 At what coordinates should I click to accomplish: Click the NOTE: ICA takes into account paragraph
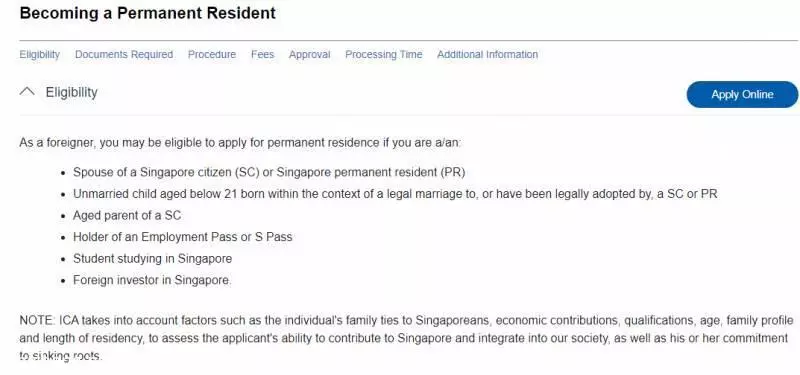click(x=407, y=338)
